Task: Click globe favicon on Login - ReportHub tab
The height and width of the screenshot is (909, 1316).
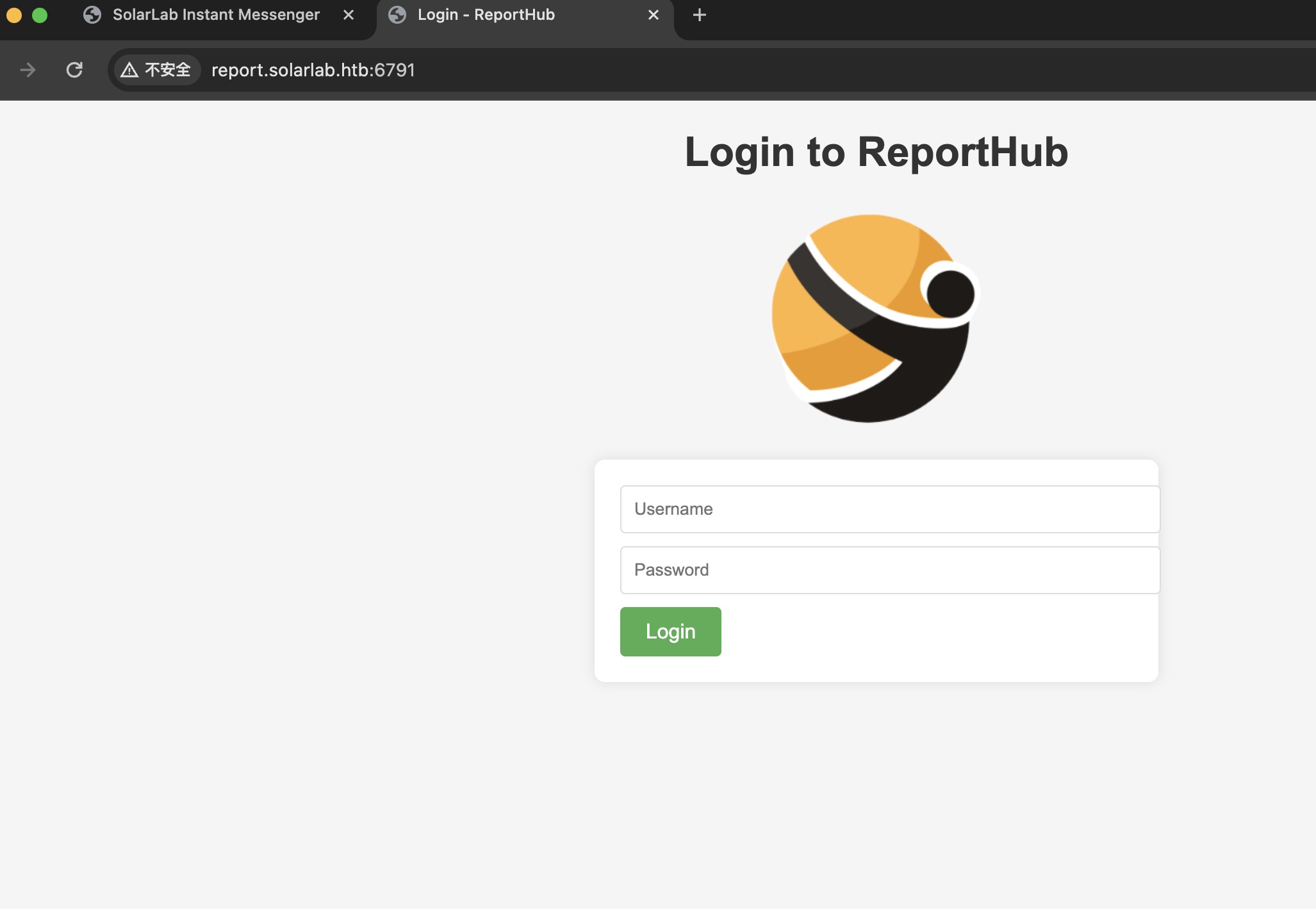Action: tap(397, 15)
